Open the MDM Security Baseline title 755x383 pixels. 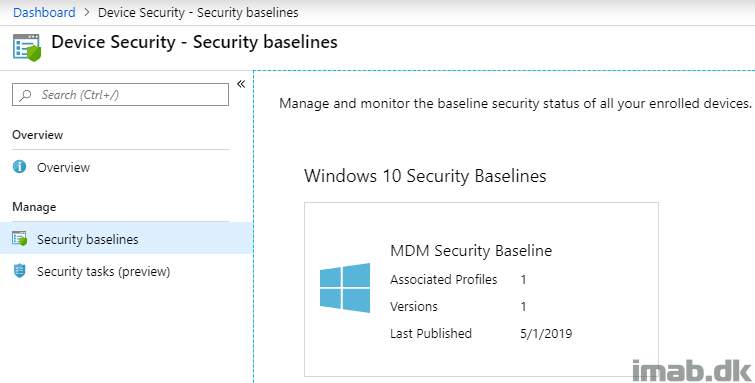(471, 251)
